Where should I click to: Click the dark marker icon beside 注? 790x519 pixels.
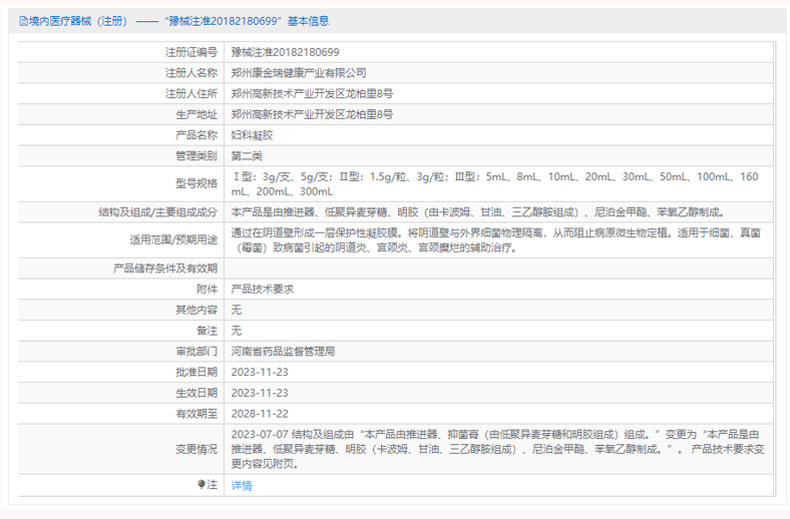tap(200, 485)
